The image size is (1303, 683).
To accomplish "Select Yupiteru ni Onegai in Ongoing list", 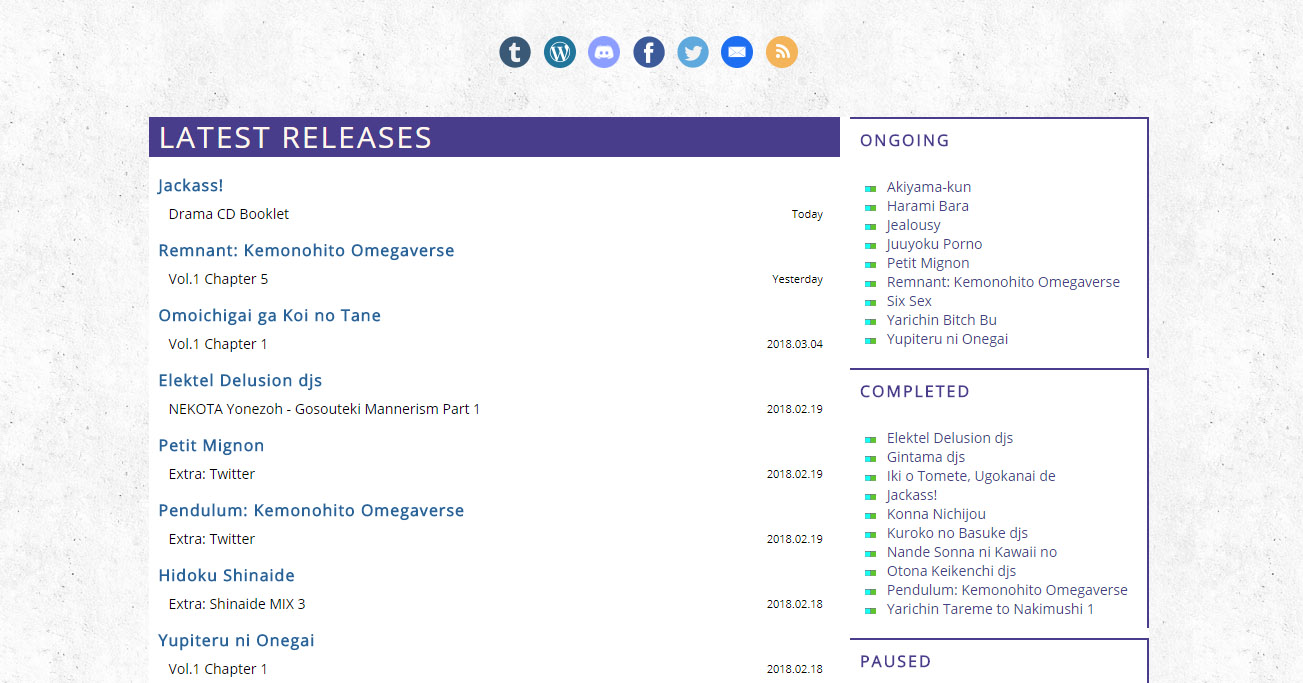I will click(947, 339).
